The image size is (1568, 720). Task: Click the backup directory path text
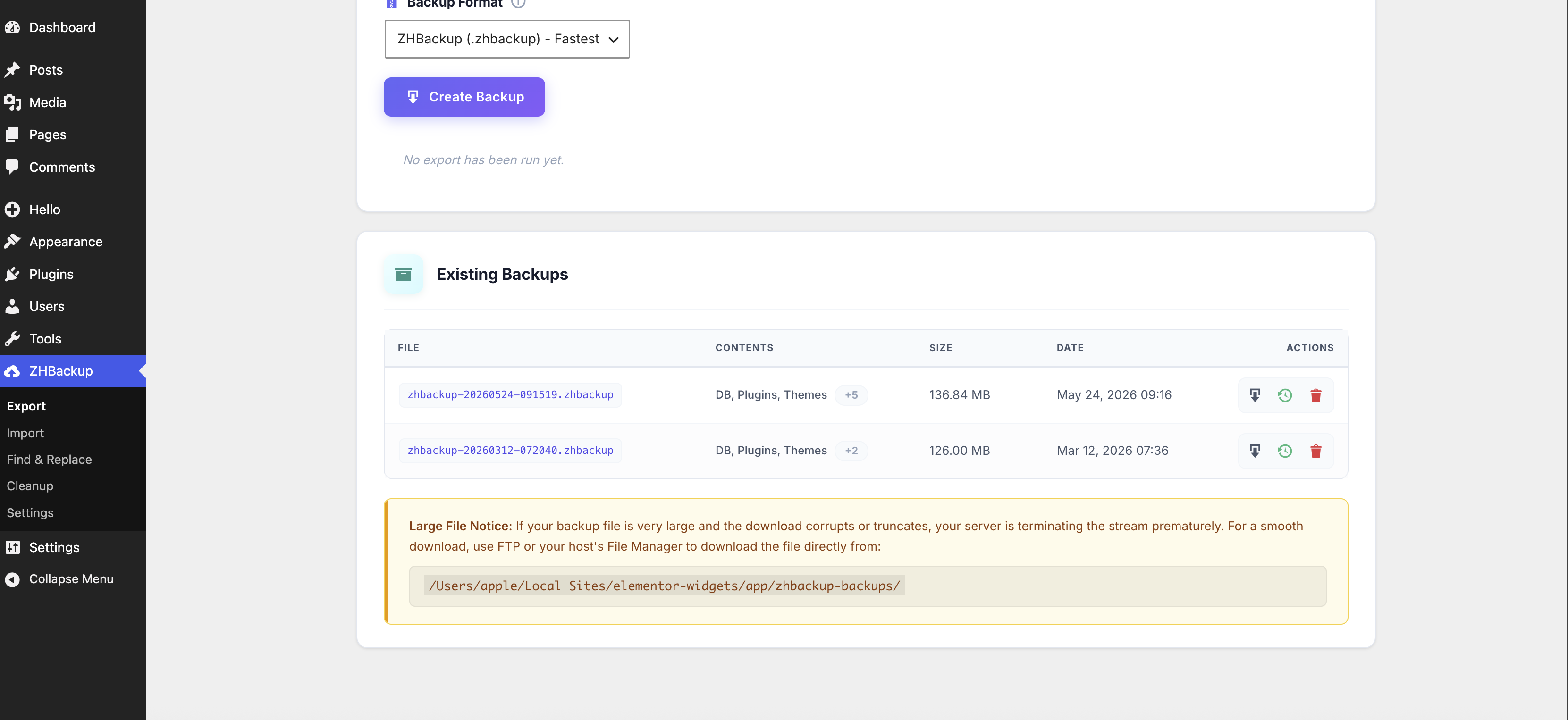(x=664, y=586)
